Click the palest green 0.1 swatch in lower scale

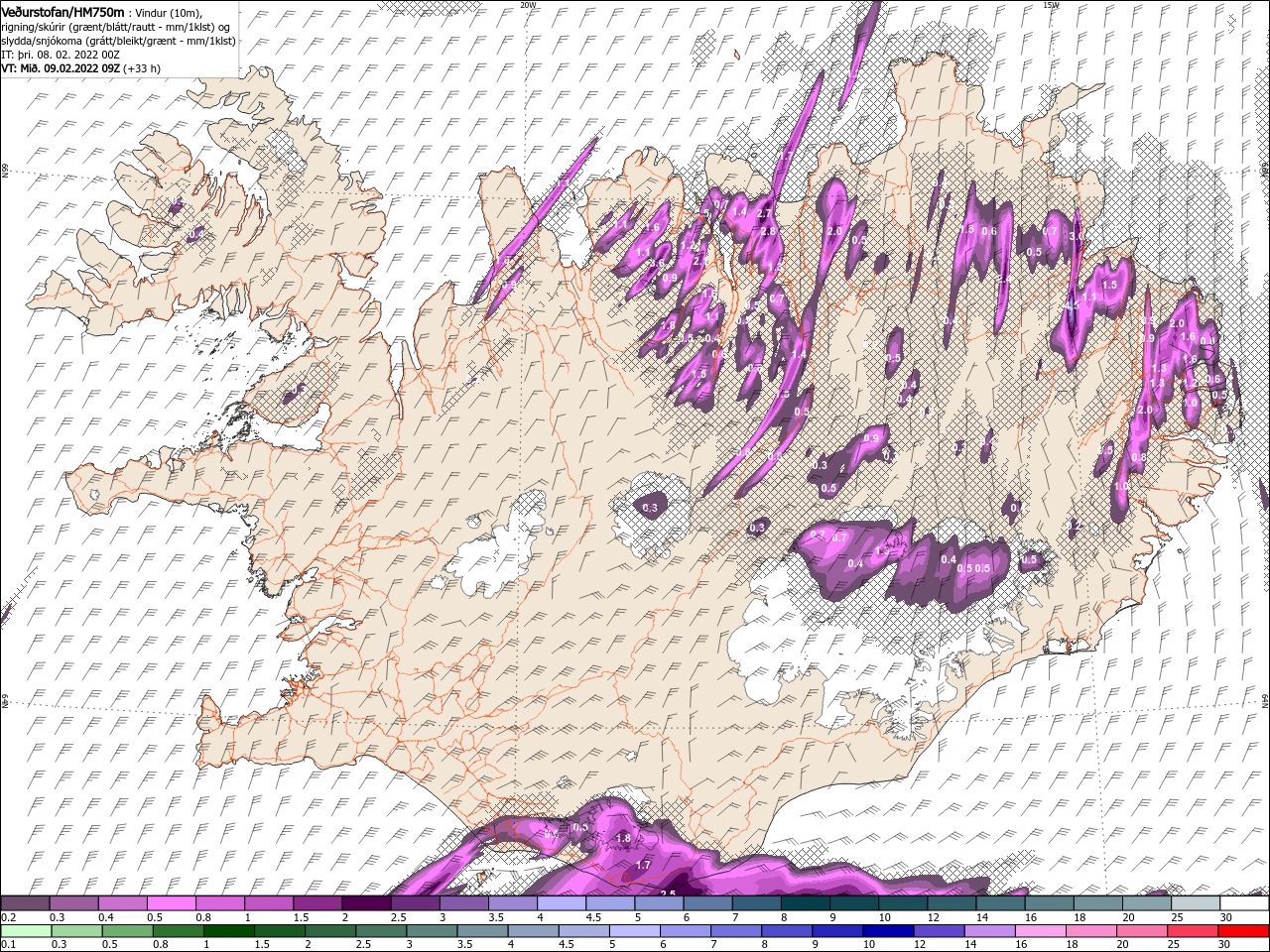[25, 931]
